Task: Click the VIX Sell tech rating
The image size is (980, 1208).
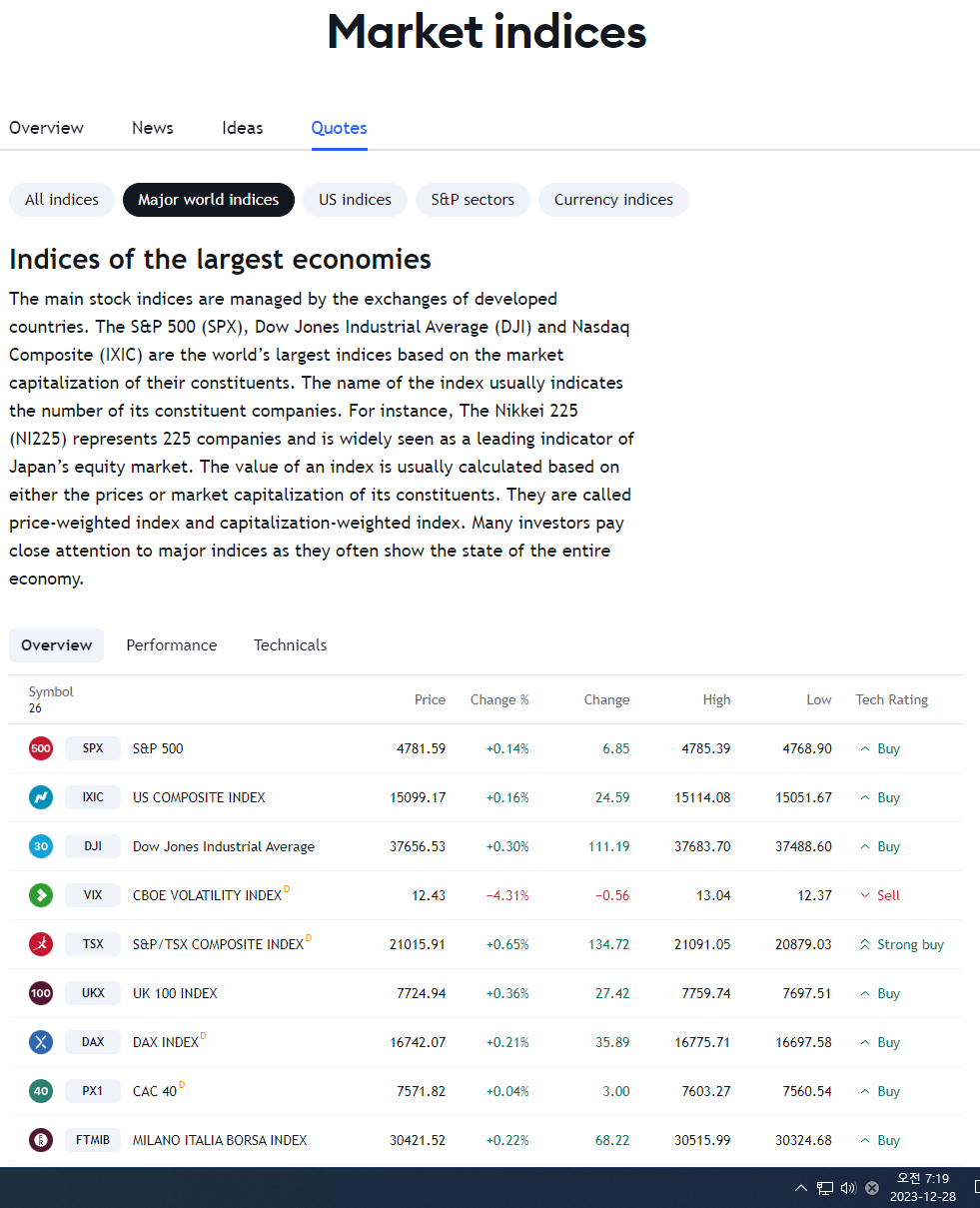Action: (x=880, y=895)
